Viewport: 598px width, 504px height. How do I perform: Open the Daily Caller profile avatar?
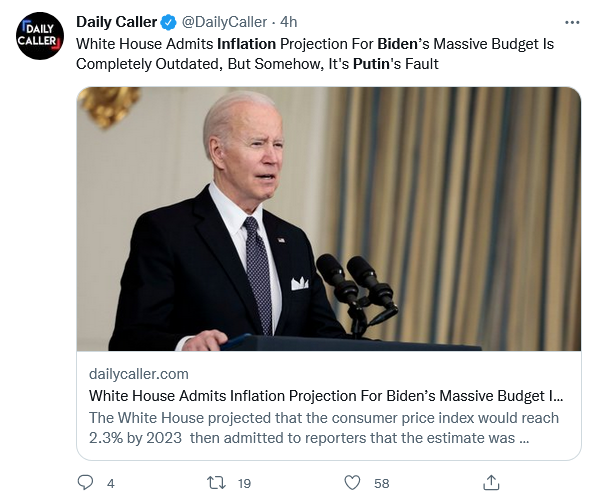[40, 36]
